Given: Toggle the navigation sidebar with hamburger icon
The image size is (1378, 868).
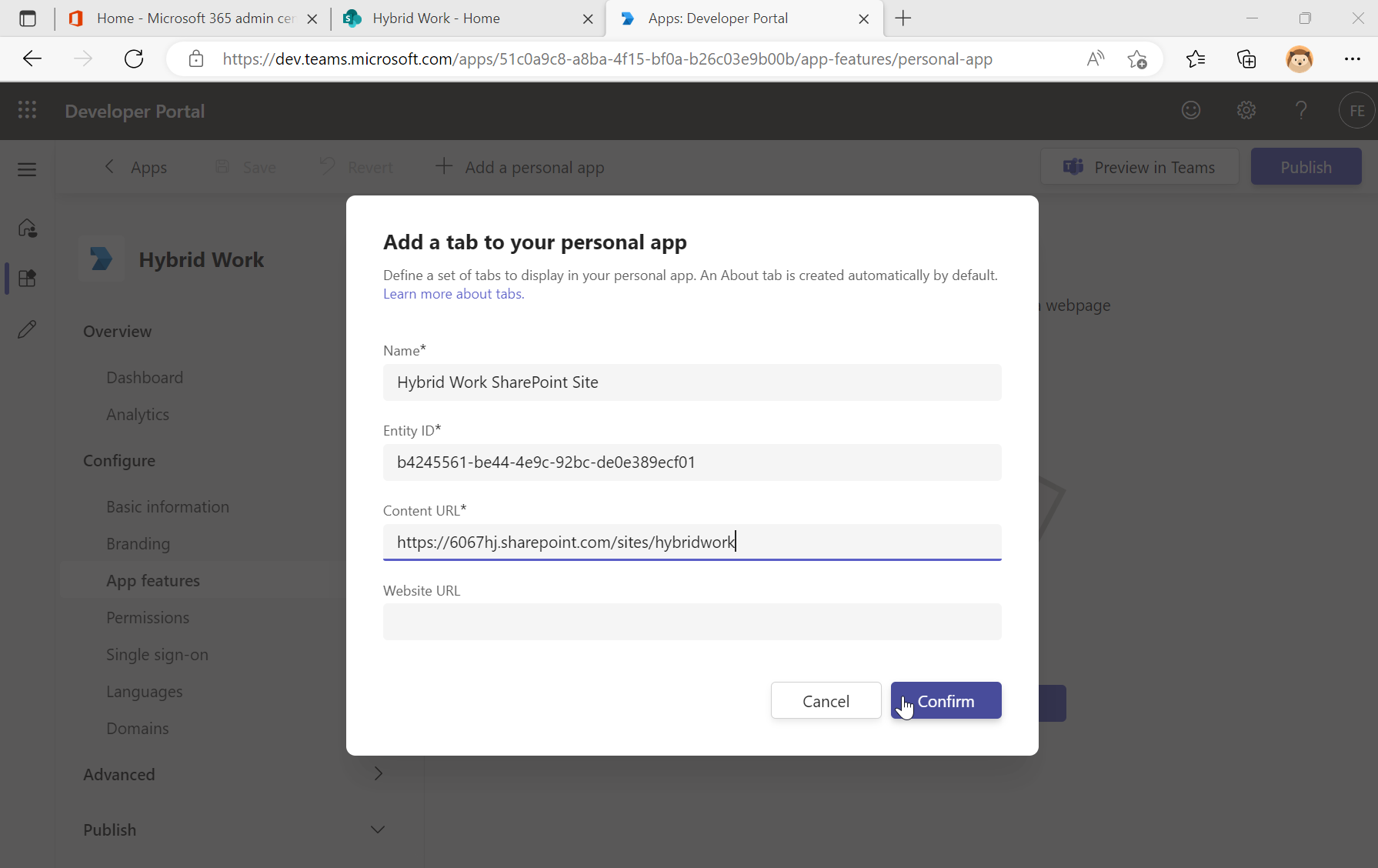Looking at the screenshot, I should [x=26, y=169].
